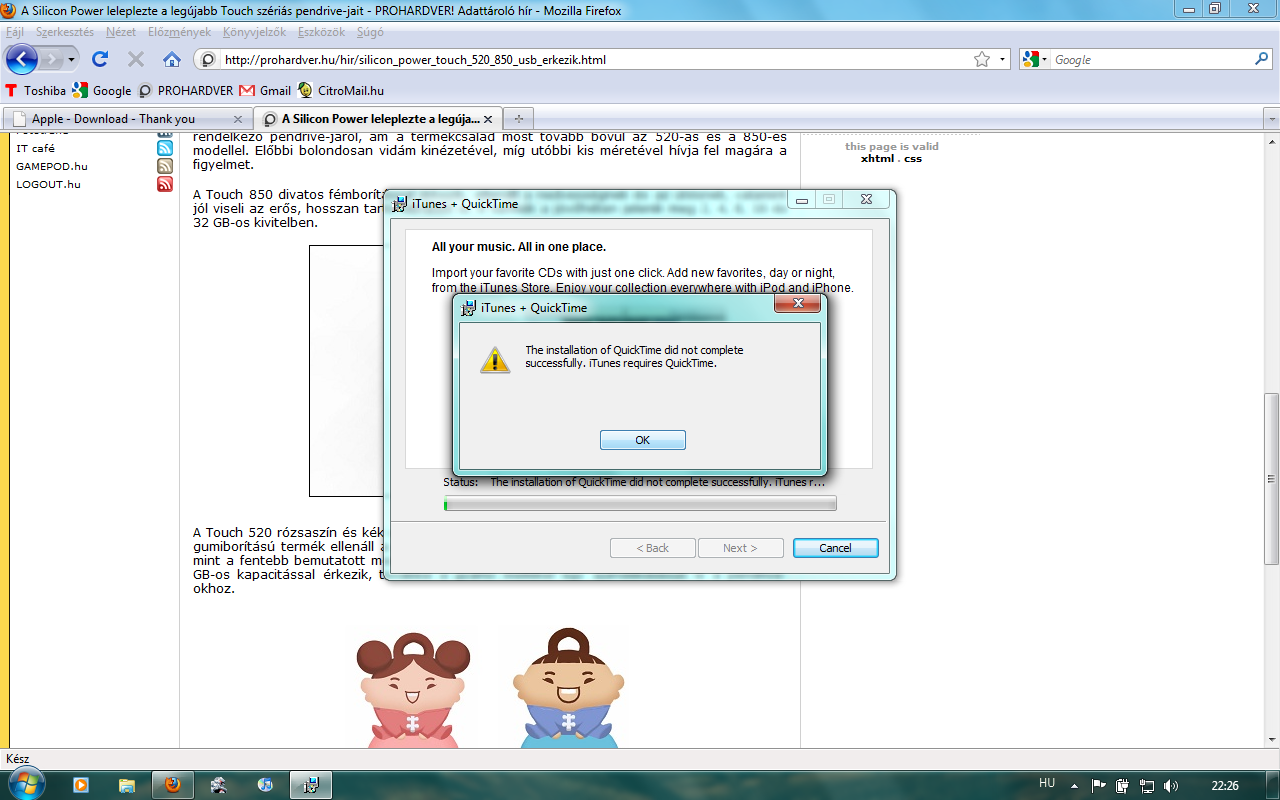Click the URL address field

(595, 60)
